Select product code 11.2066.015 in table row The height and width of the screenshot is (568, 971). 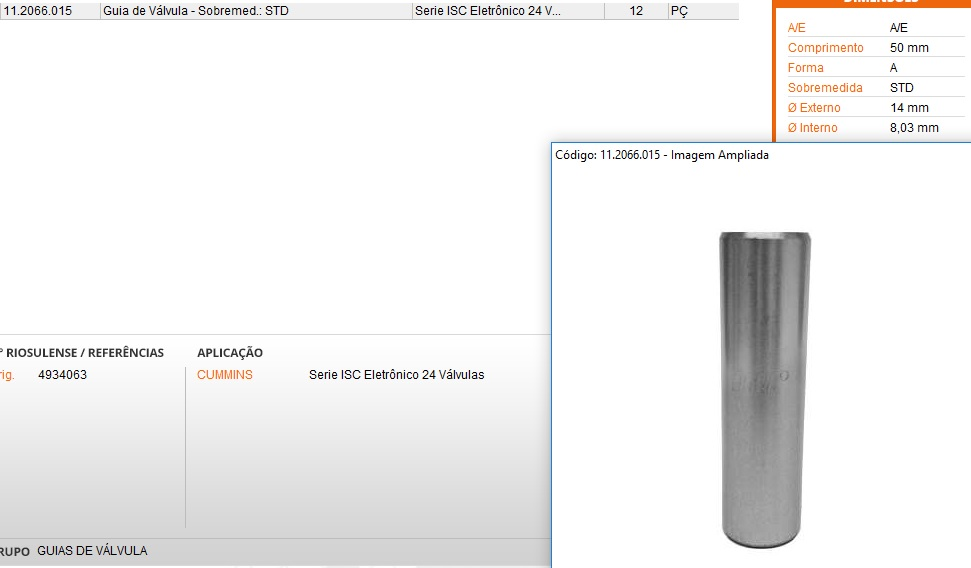point(38,12)
